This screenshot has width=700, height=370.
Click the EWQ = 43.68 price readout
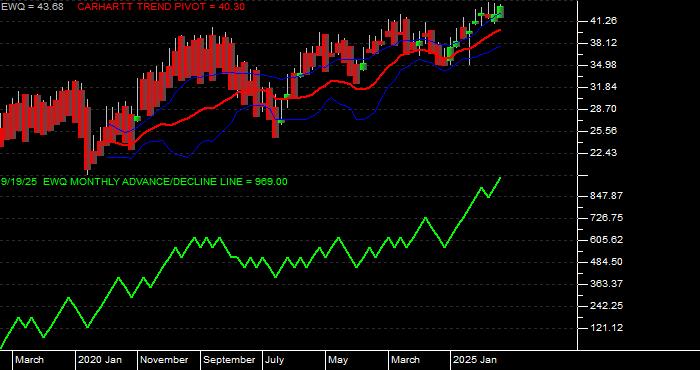[32, 7]
